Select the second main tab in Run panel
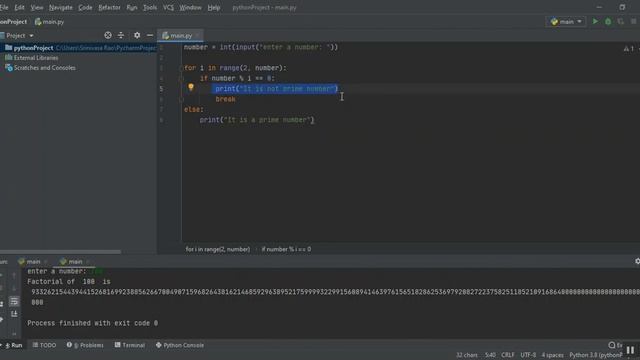The height and width of the screenshot is (360, 640). pos(75,261)
